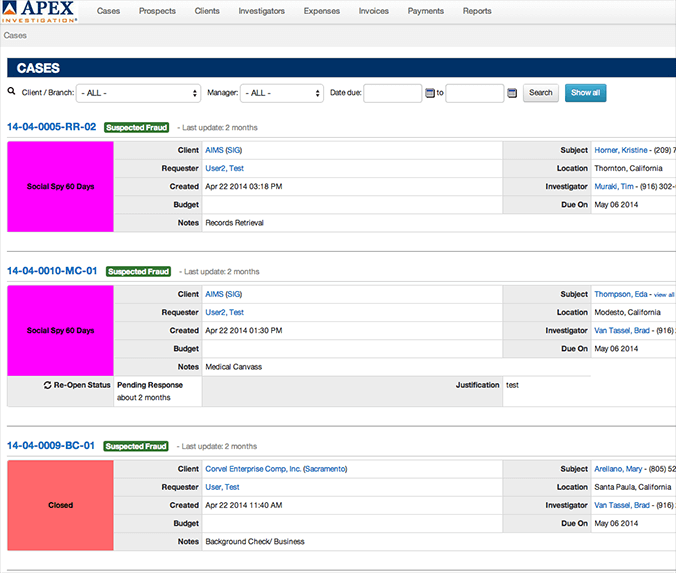Click Suspected Fraud badge on case 14-04-0005-RR-02
The width and height of the screenshot is (676, 573).
pos(137,127)
